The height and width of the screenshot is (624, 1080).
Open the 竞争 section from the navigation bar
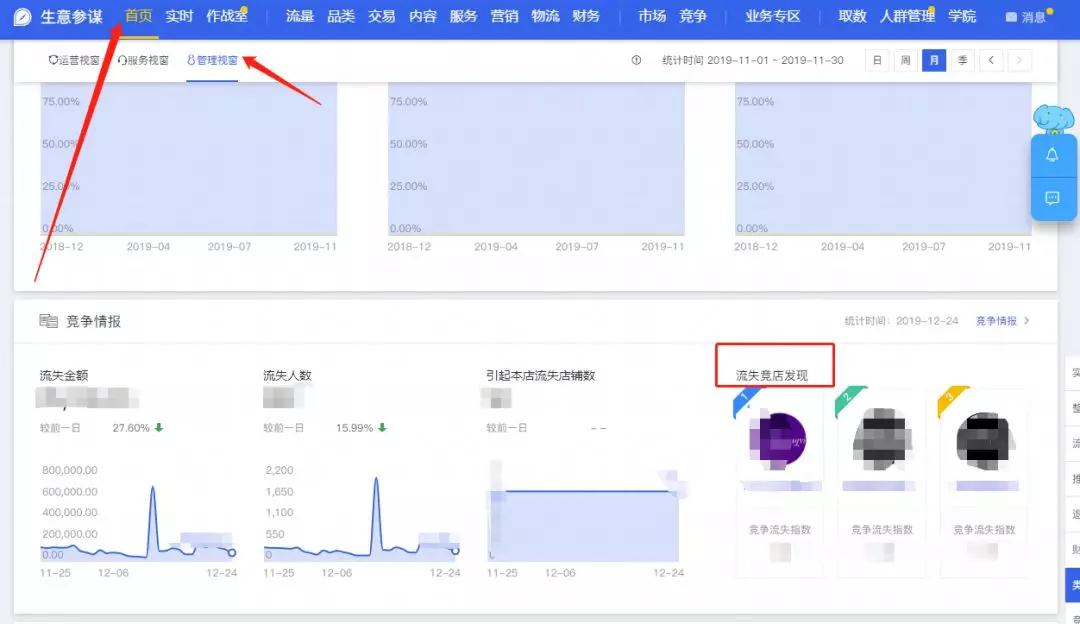point(694,15)
